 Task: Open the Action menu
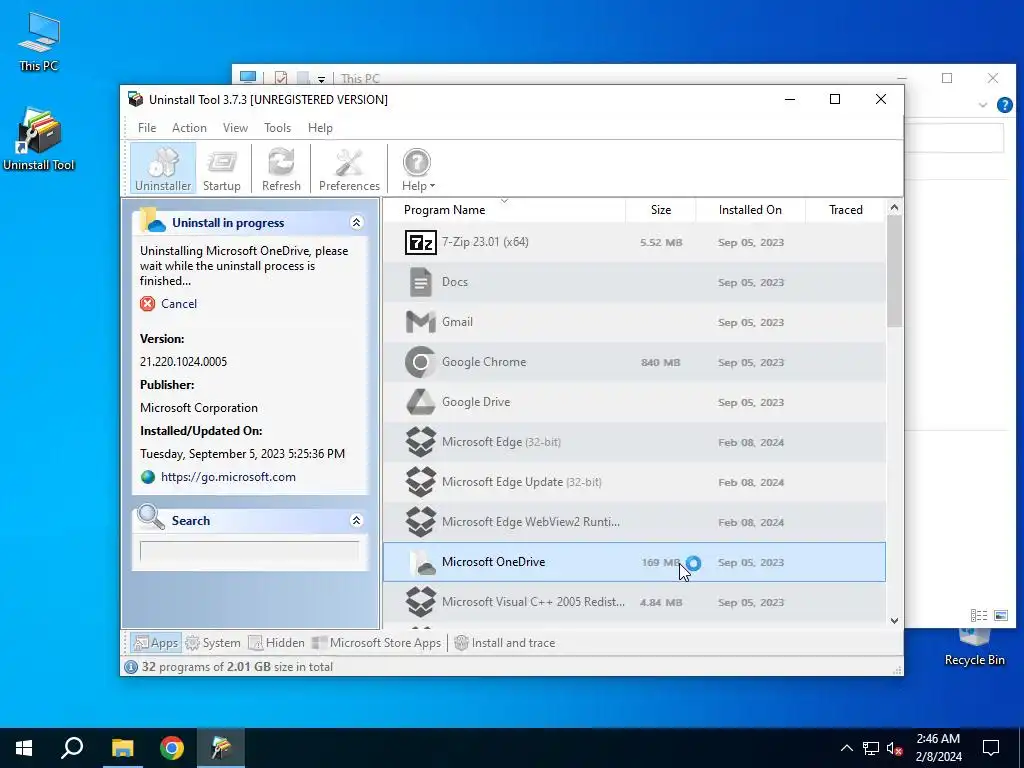[x=189, y=128]
